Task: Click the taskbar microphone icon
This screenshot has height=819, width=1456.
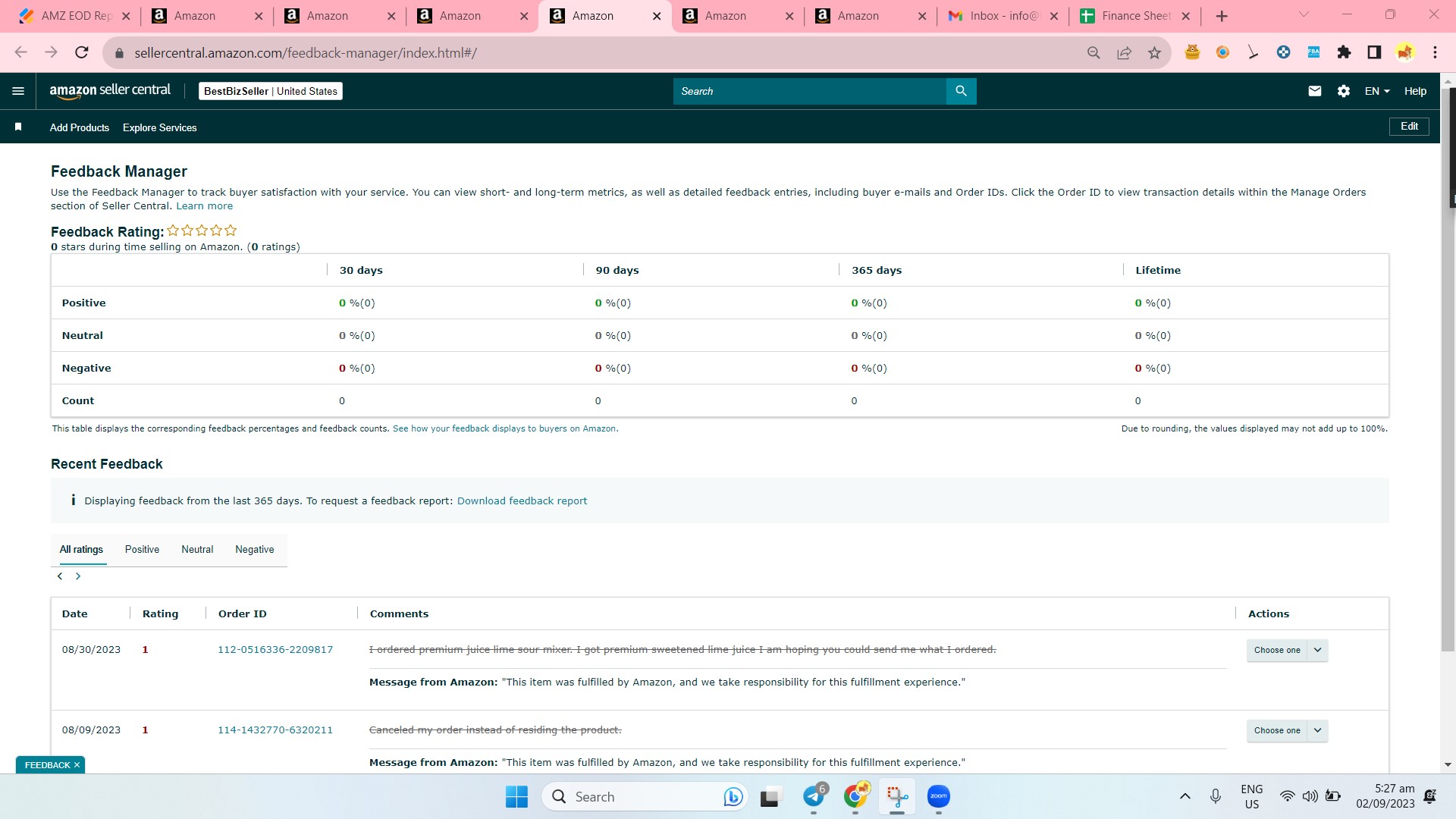Action: pos(1215,796)
